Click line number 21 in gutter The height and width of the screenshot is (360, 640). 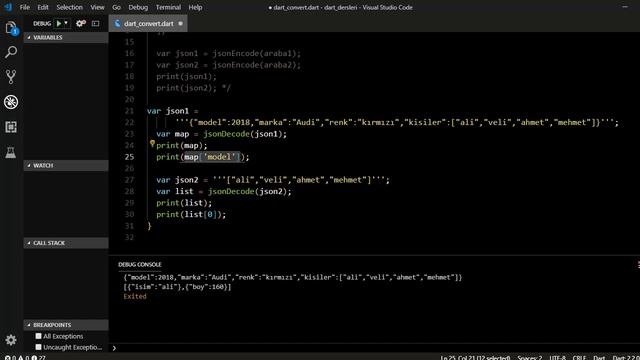129,111
